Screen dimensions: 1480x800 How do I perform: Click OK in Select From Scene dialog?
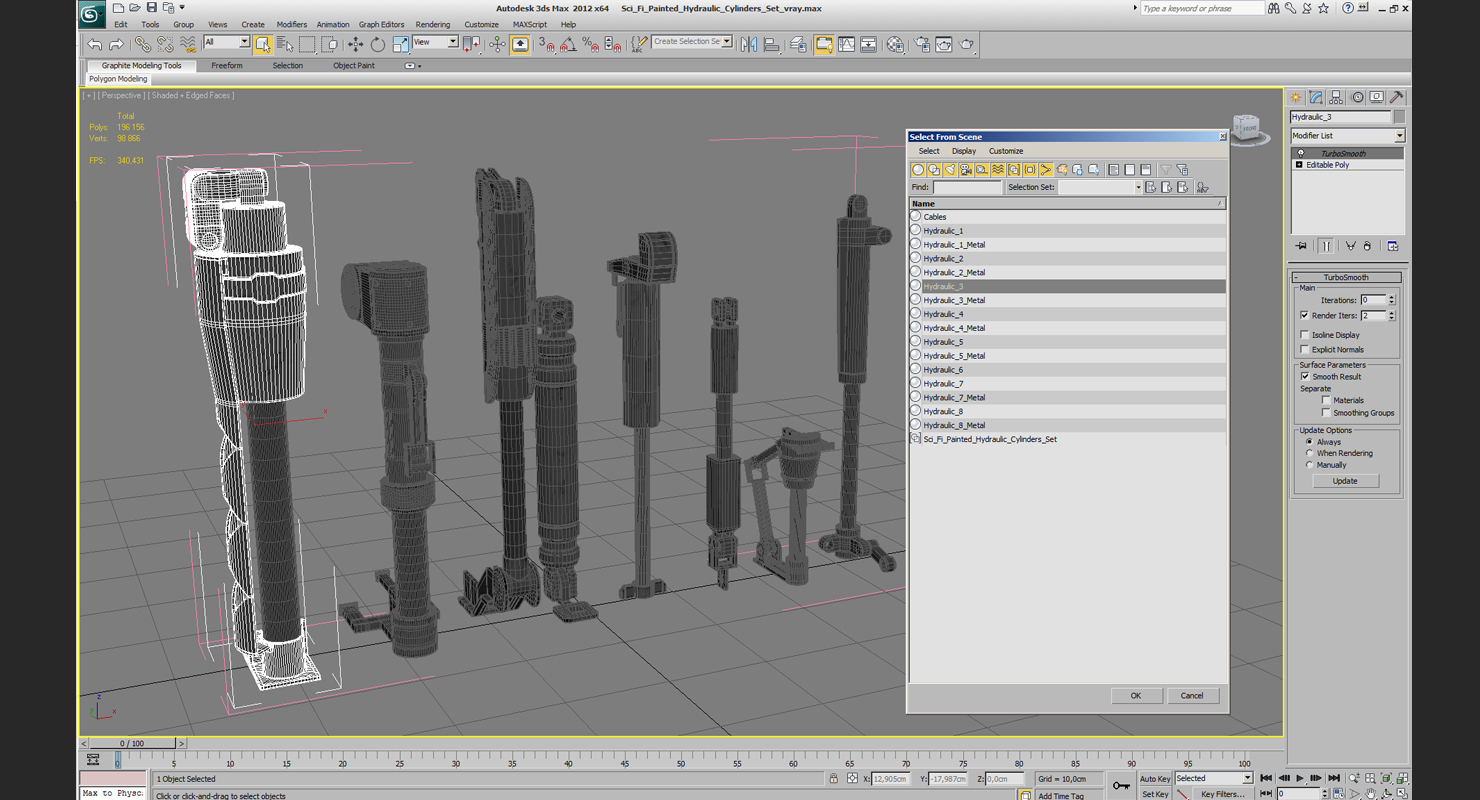tap(1135, 695)
